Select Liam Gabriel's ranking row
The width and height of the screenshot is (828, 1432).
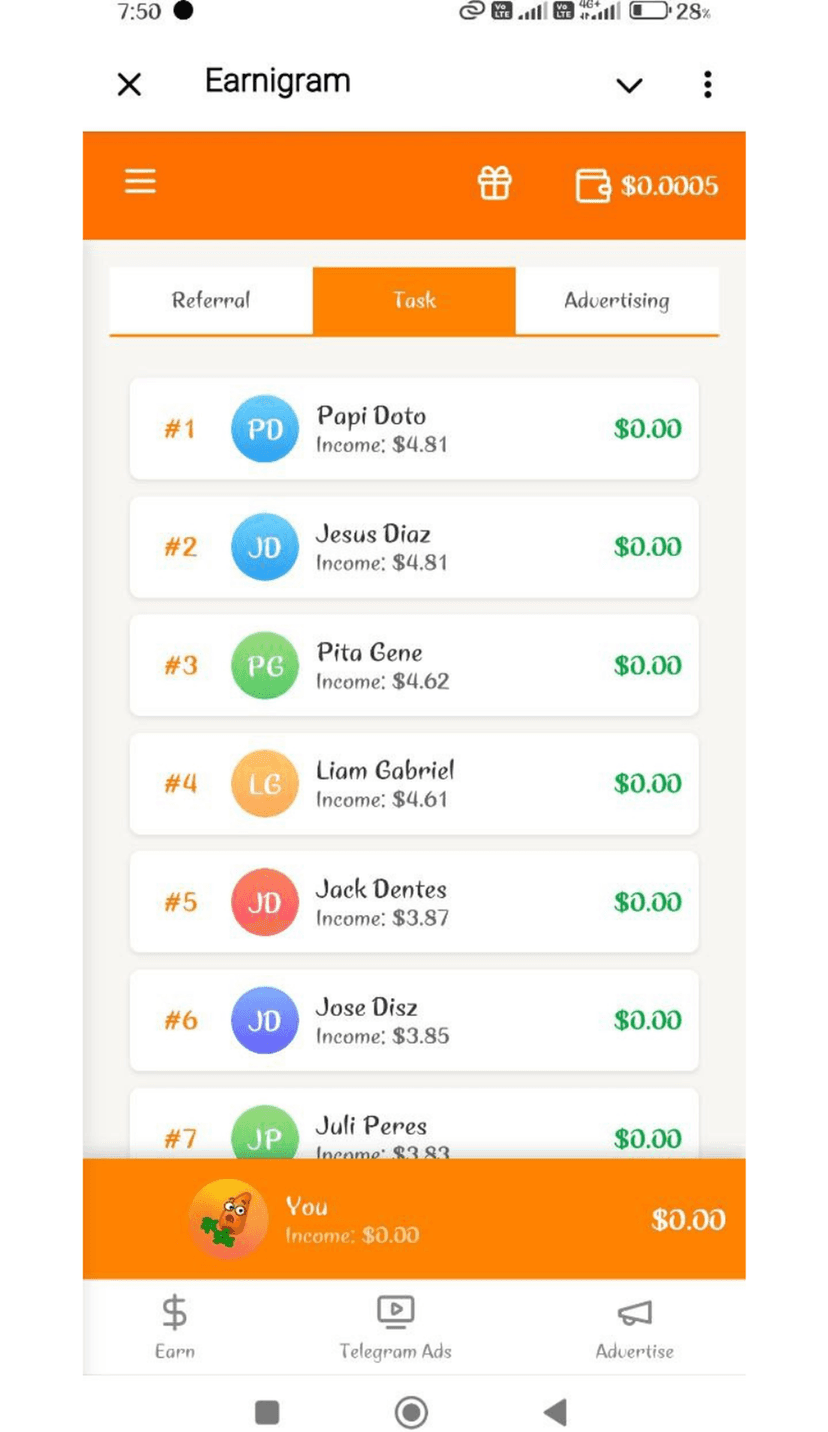coord(414,784)
